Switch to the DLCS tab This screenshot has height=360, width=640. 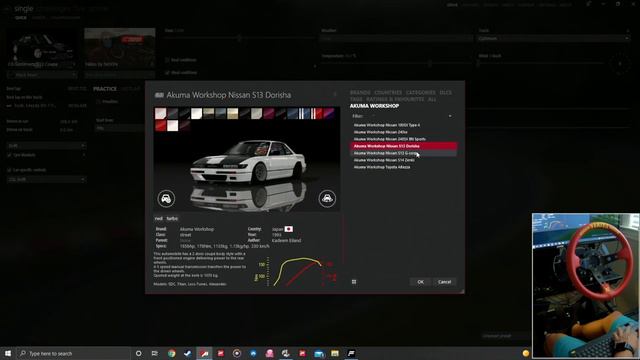446,93
